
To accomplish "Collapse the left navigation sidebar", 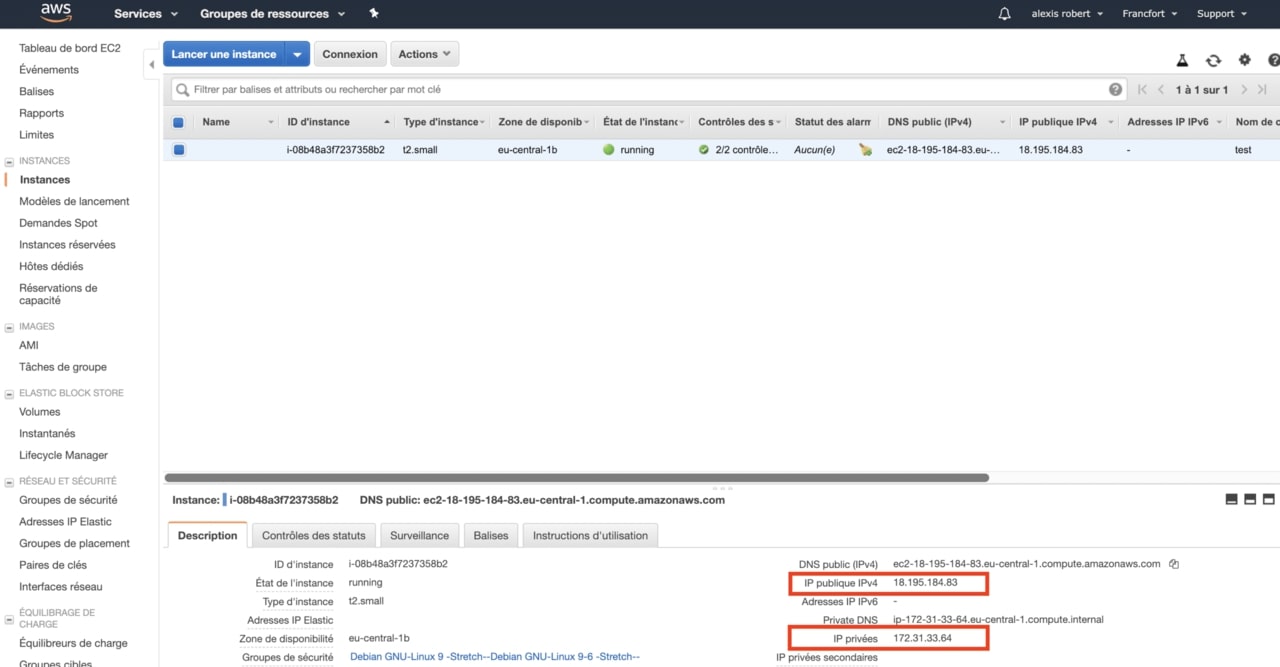I will tap(152, 64).
